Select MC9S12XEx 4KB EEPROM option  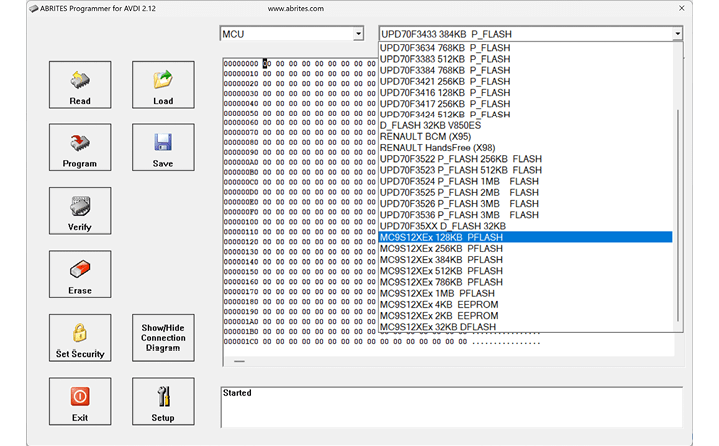pyautogui.click(x=438, y=304)
